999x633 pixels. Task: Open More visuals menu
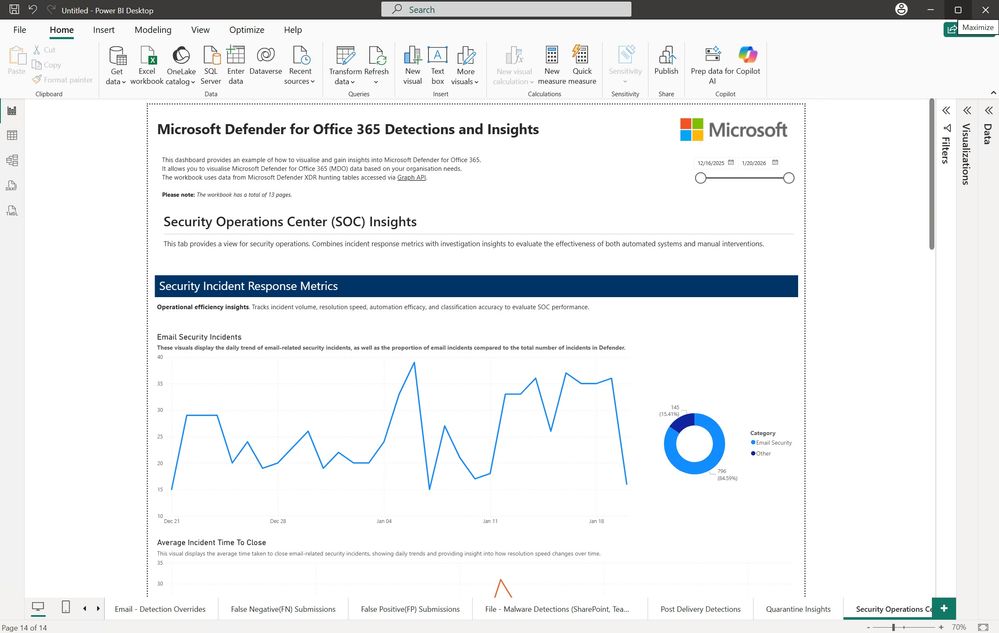pos(466,65)
